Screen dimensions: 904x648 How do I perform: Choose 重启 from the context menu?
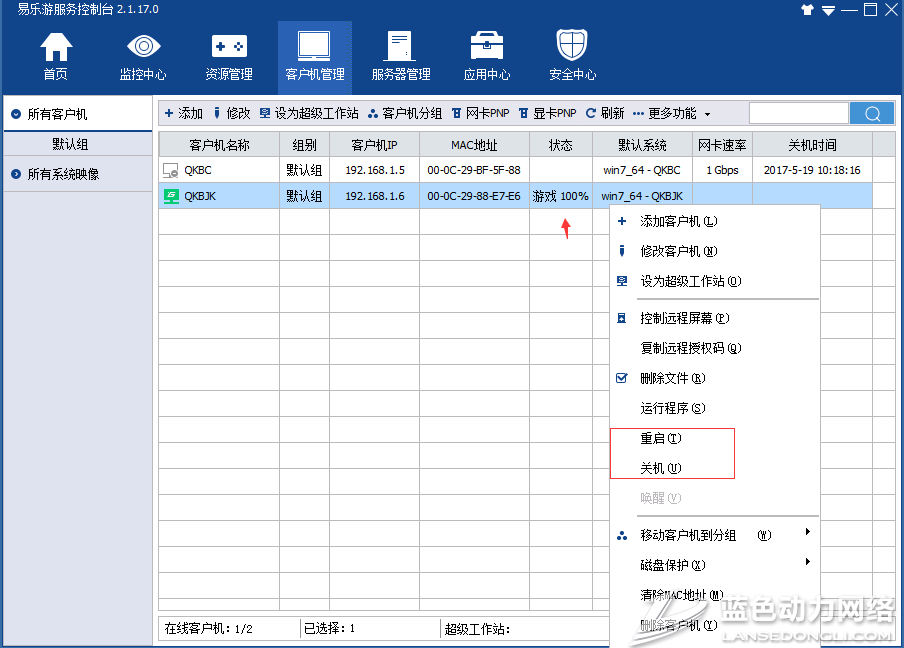click(x=660, y=438)
